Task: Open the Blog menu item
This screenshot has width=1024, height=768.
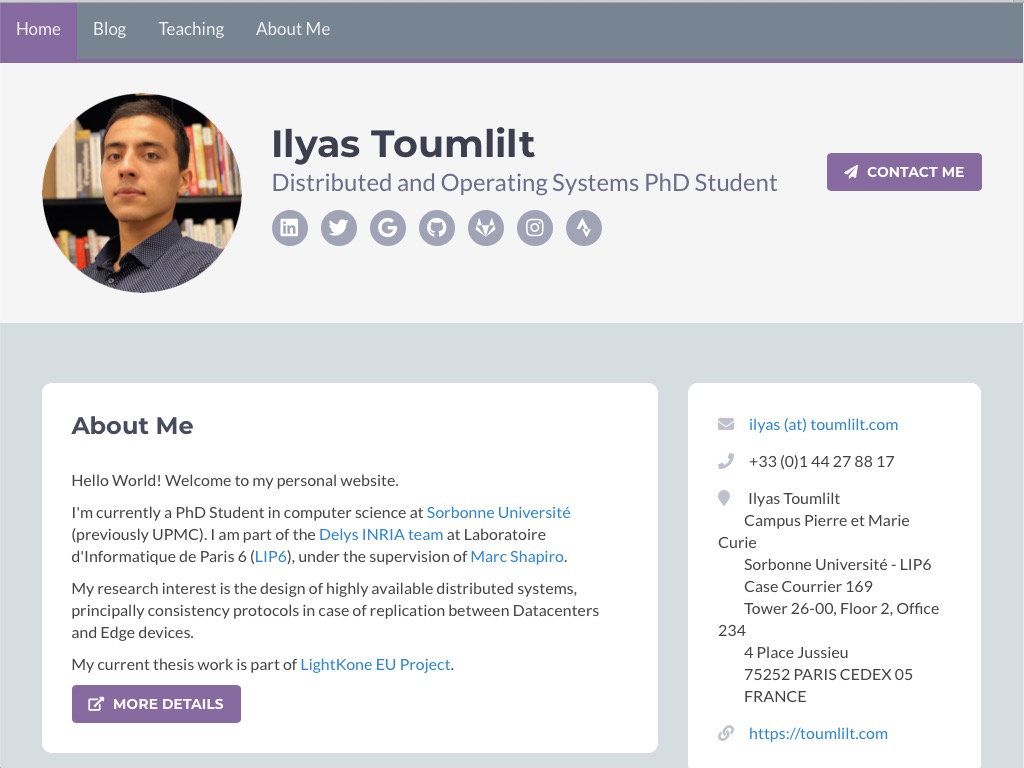Action: pos(109,30)
